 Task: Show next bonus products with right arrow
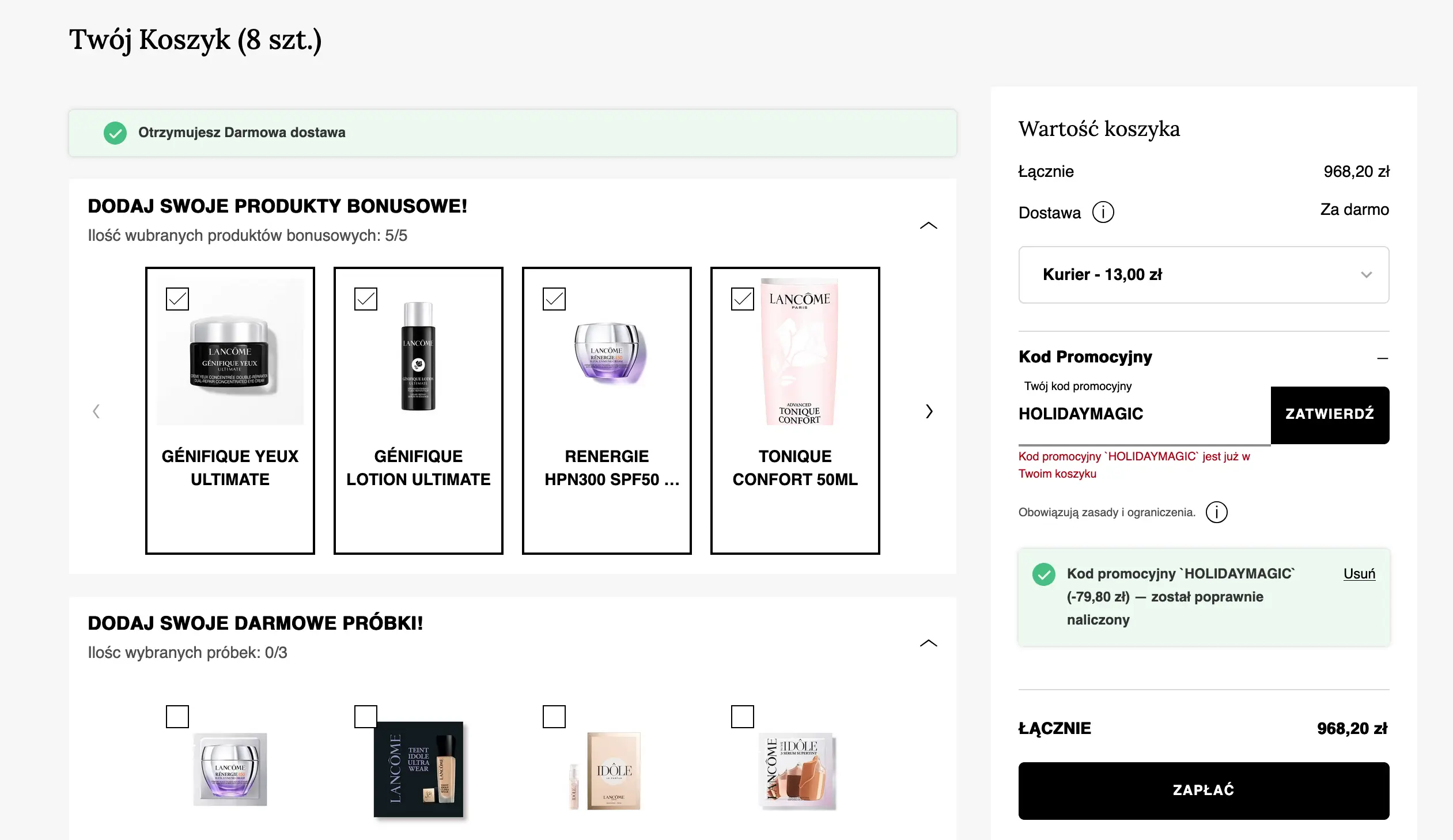[929, 411]
